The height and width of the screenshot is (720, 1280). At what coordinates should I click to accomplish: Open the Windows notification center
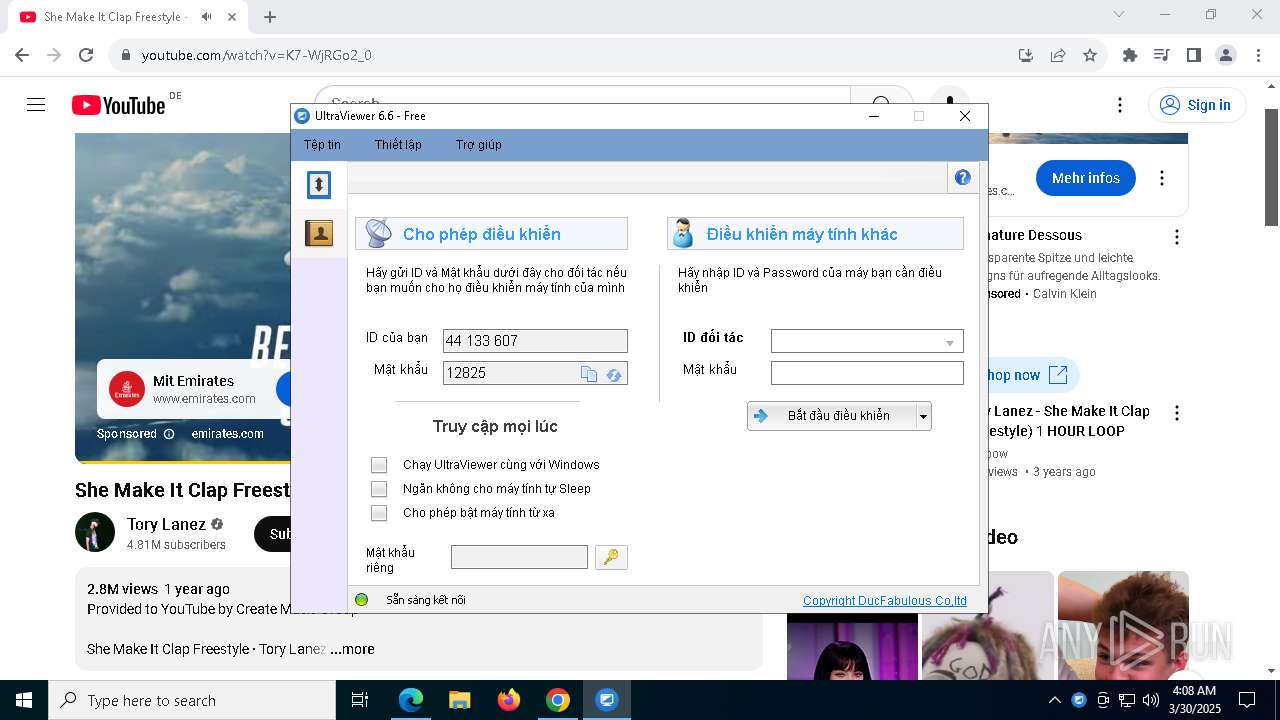click(1247, 700)
